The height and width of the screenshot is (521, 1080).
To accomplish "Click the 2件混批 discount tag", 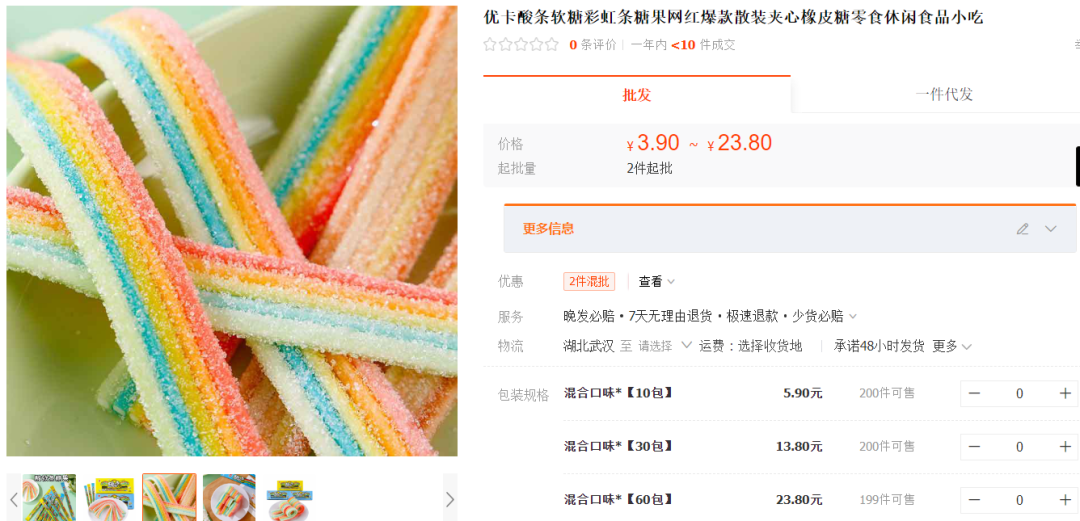I will pos(589,281).
